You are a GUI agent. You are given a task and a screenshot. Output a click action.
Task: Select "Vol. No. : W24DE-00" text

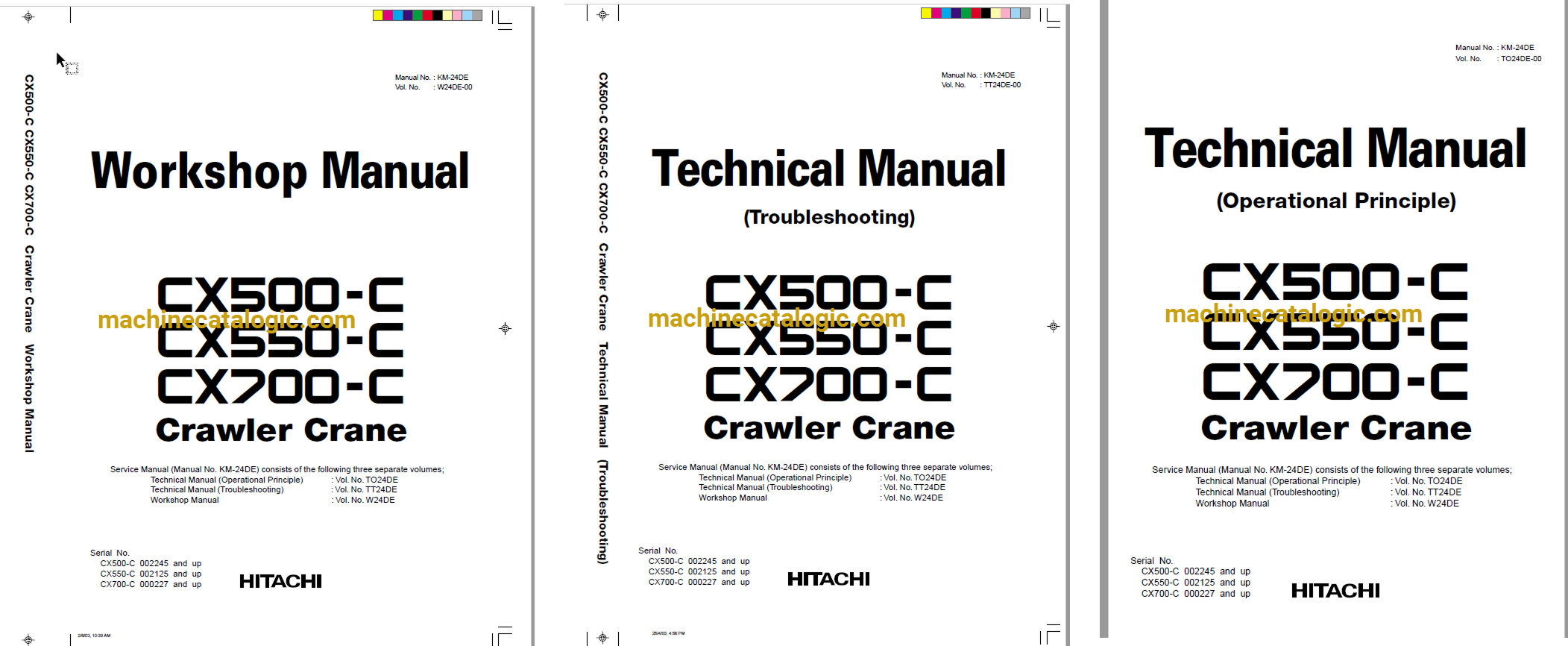pos(433,87)
